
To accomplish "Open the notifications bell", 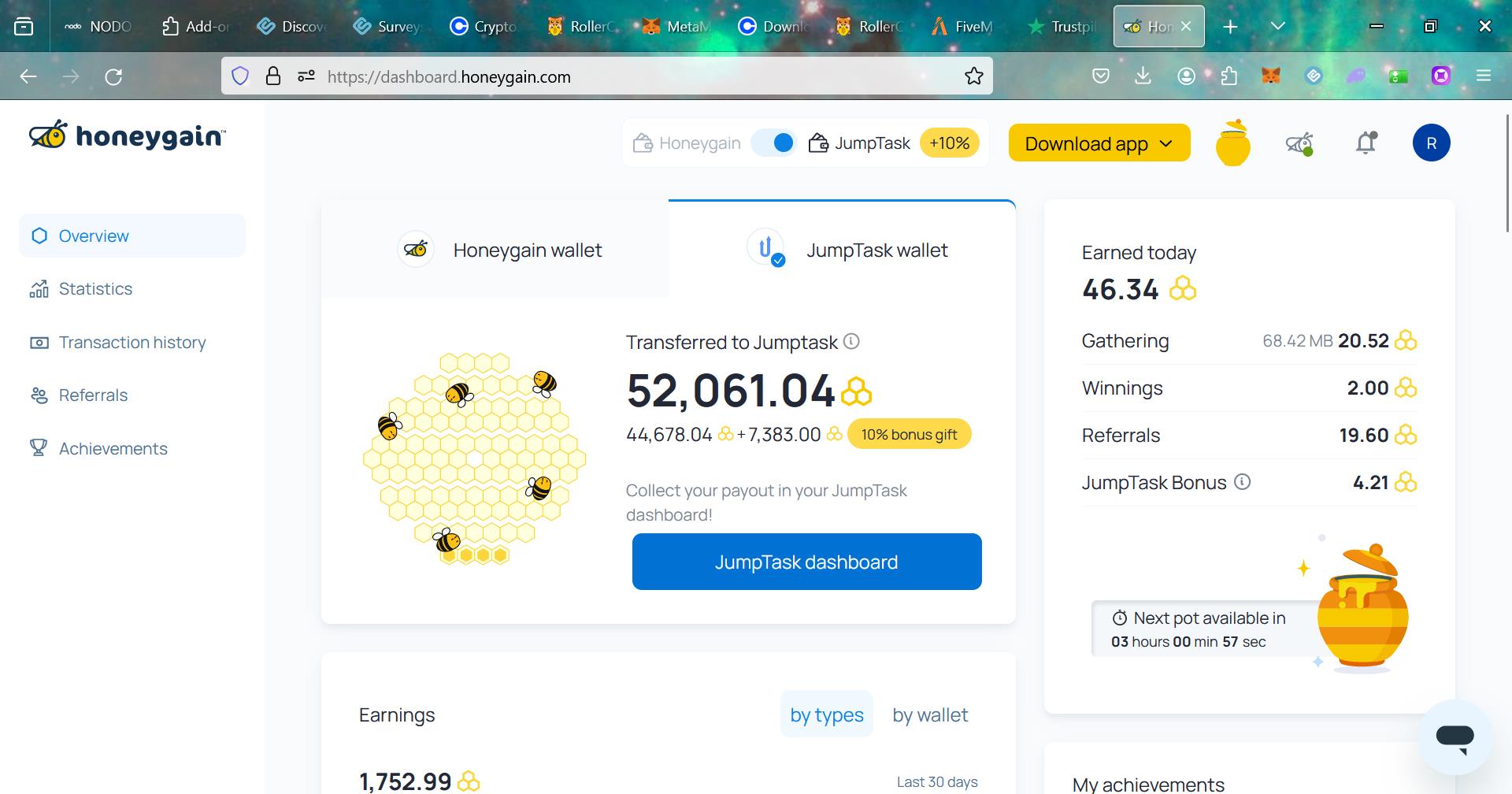I will click(1366, 143).
